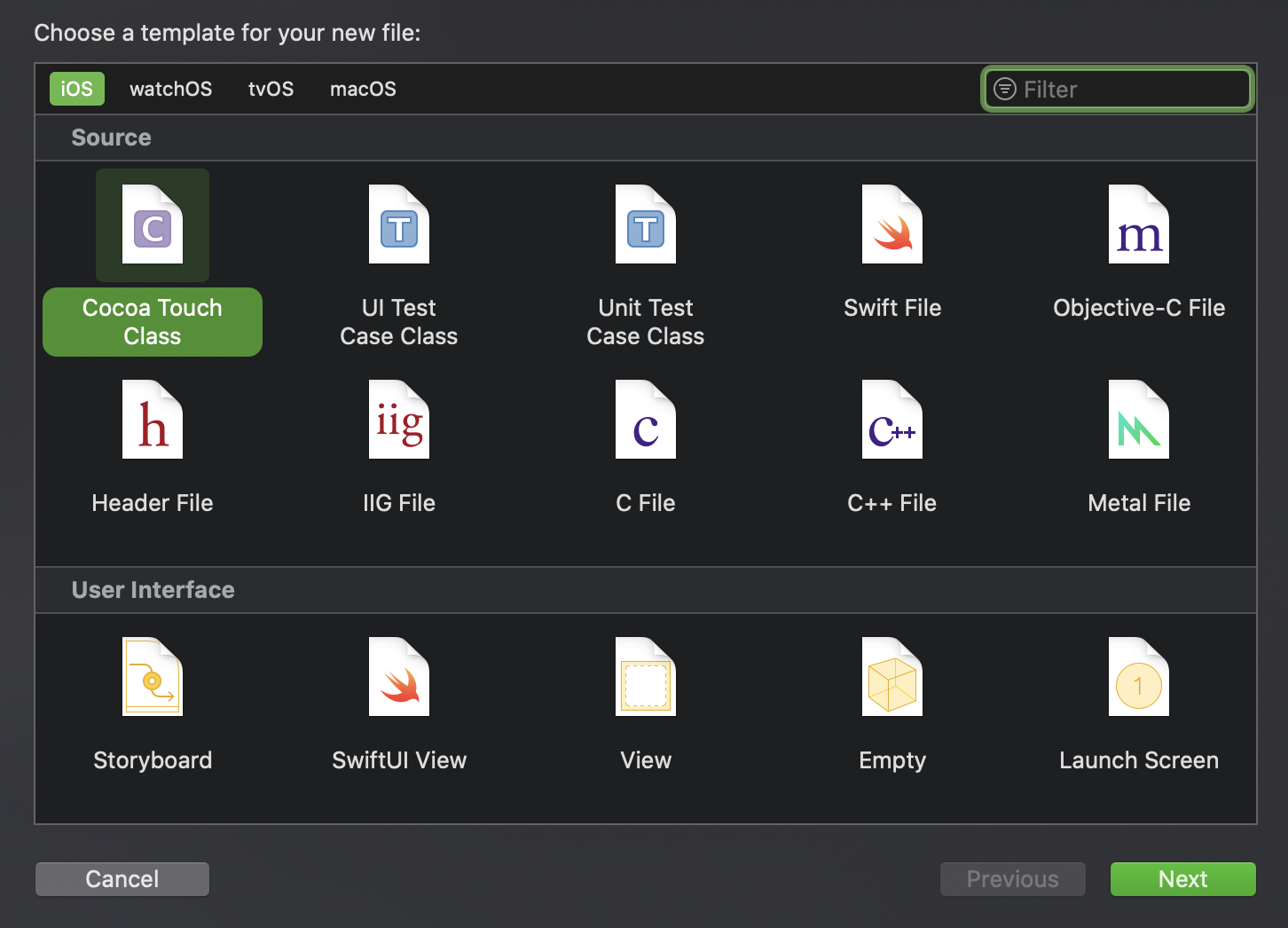This screenshot has height=928, width=1288.
Task: Choose the Launch Screen icon
Action: click(x=1139, y=677)
